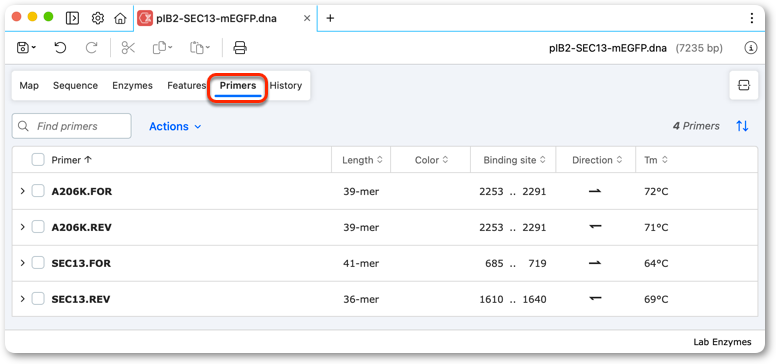Click the reverse arrow for A206K.REV

pos(595,227)
